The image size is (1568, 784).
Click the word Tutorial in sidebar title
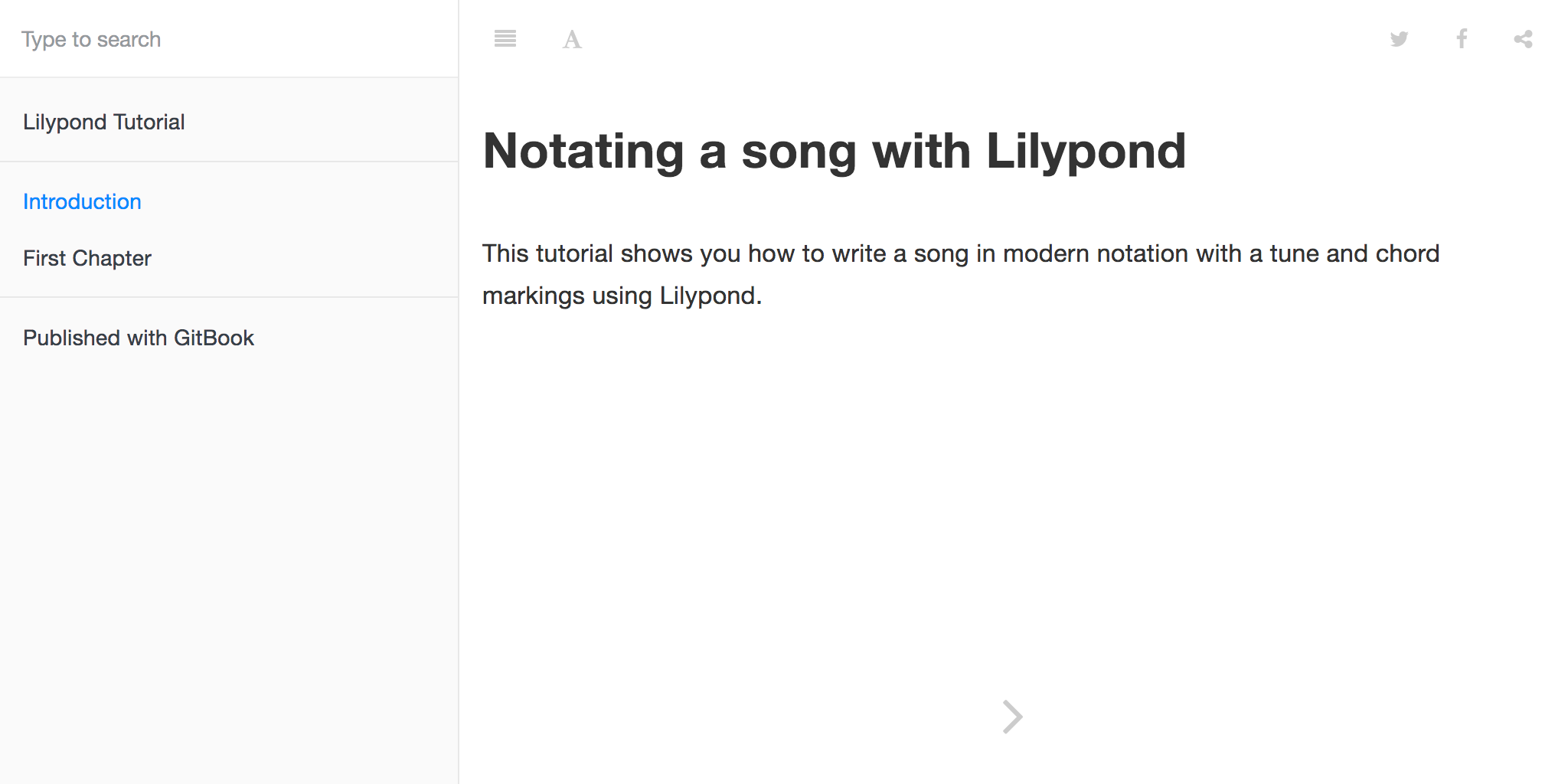click(x=149, y=122)
